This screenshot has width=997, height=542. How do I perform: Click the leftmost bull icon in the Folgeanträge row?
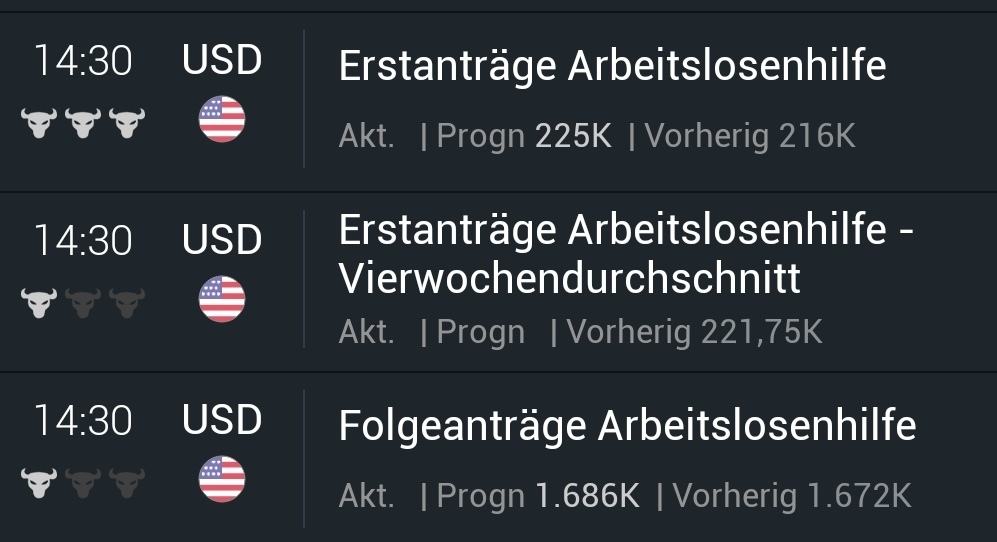point(39,483)
